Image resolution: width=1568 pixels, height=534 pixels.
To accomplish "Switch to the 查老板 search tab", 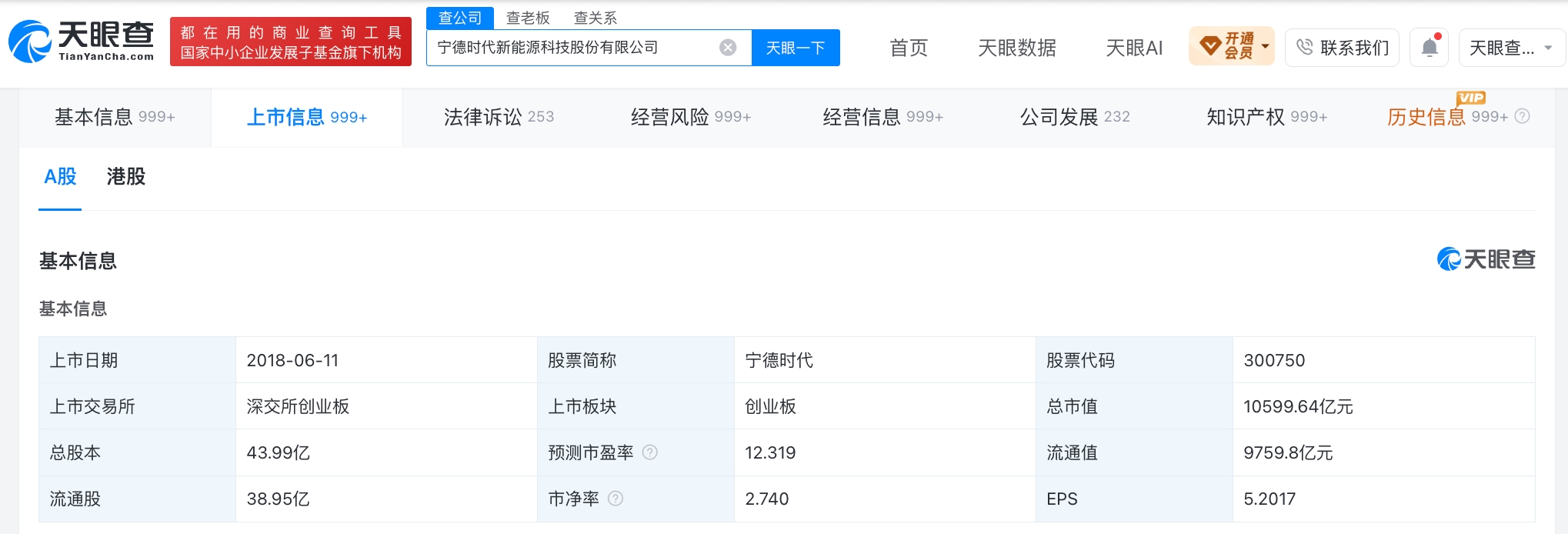I will coord(528,18).
